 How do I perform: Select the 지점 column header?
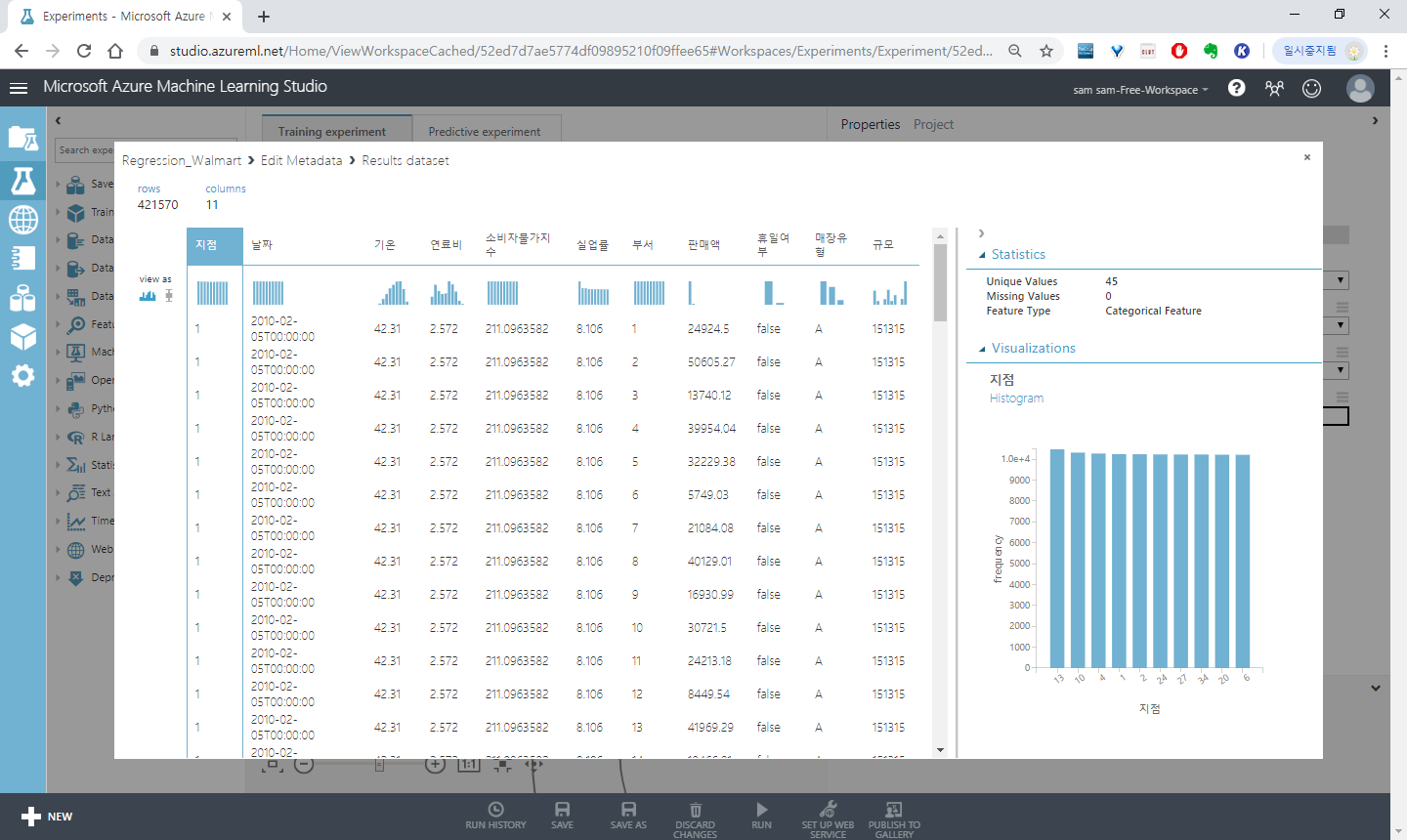214,245
